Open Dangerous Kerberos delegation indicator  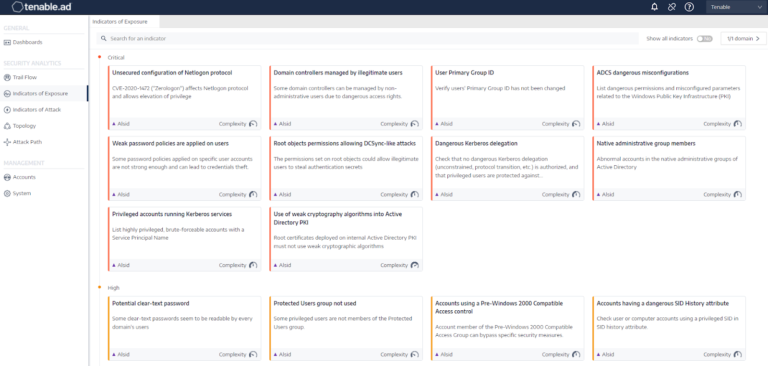tap(507, 168)
